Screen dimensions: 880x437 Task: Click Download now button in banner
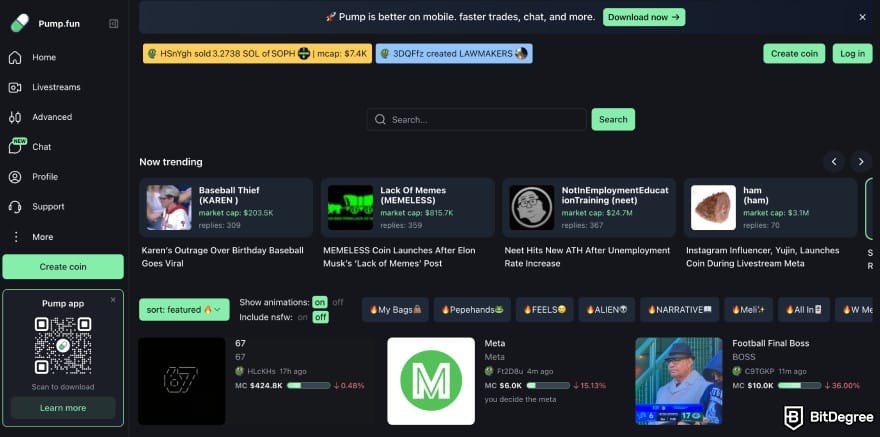click(644, 17)
